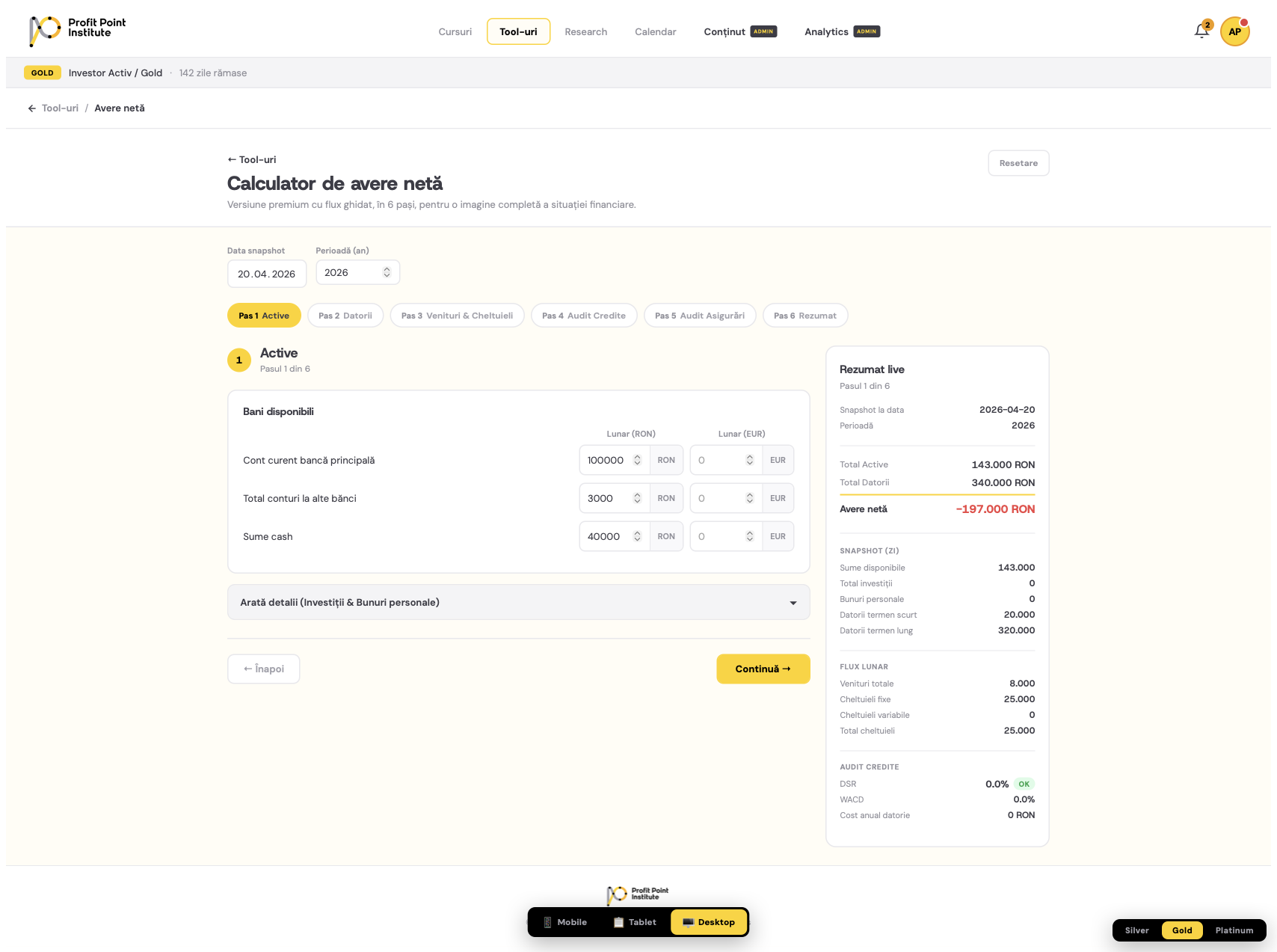Adjust Cont curent RON value spinner
This screenshot has height=952, width=1277.
pos(637,460)
